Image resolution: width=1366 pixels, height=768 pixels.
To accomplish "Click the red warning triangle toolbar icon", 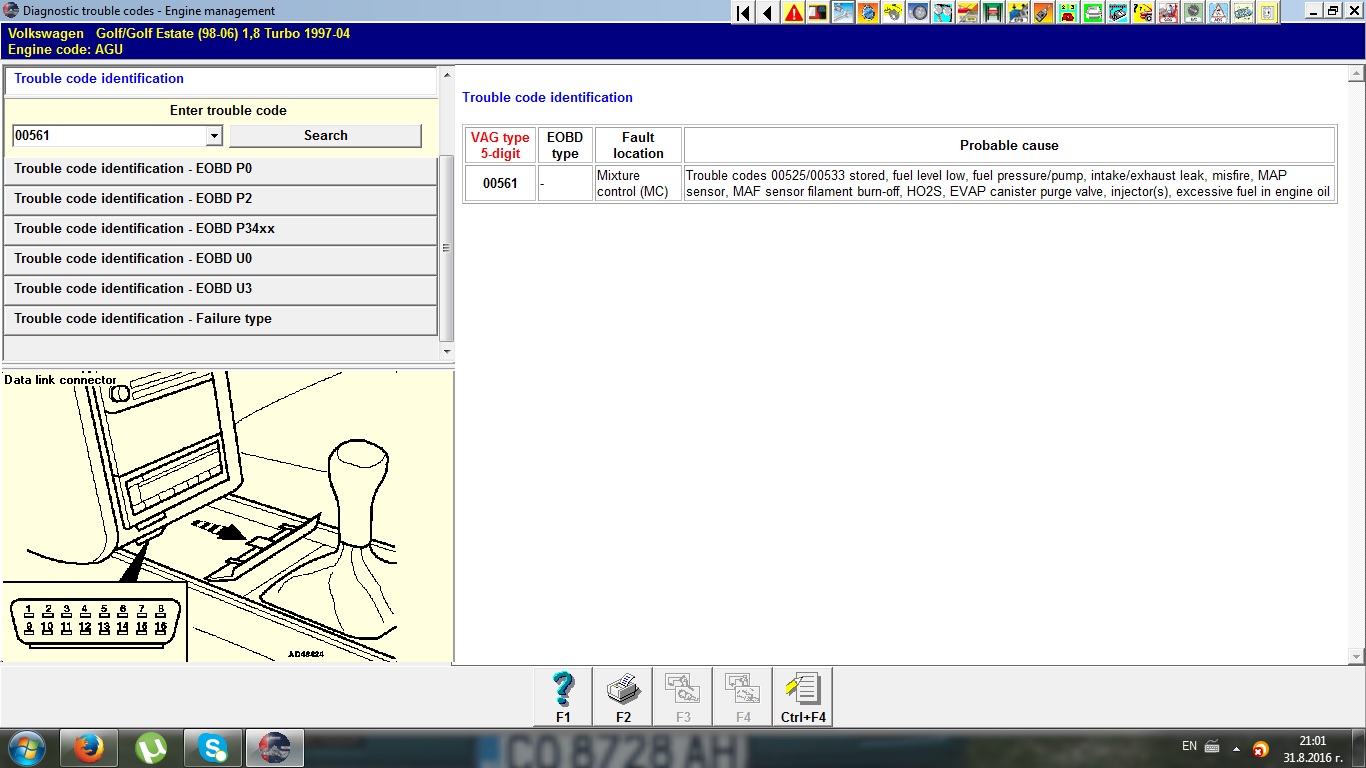I will coord(793,13).
